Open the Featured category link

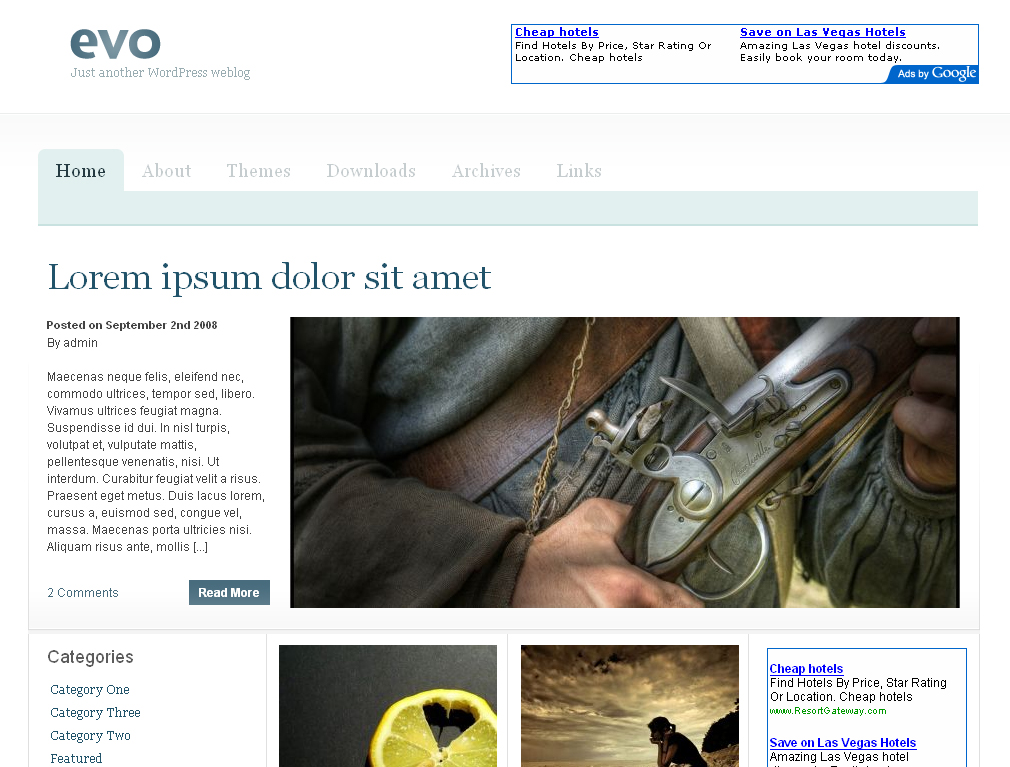pyautogui.click(x=76, y=759)
